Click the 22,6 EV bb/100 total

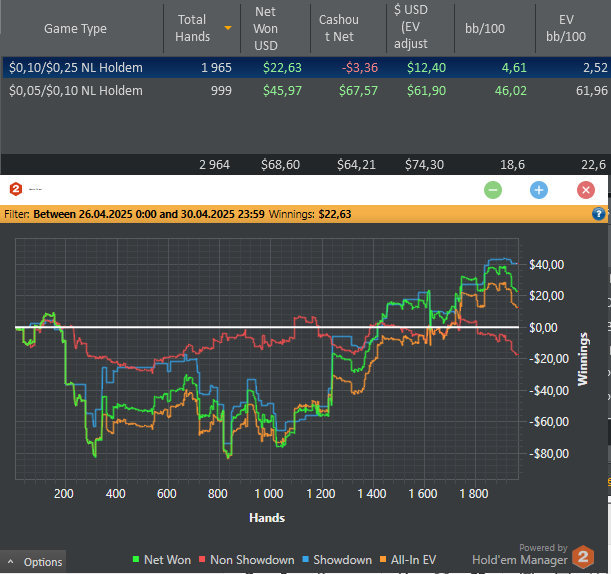tap(593, 164)
